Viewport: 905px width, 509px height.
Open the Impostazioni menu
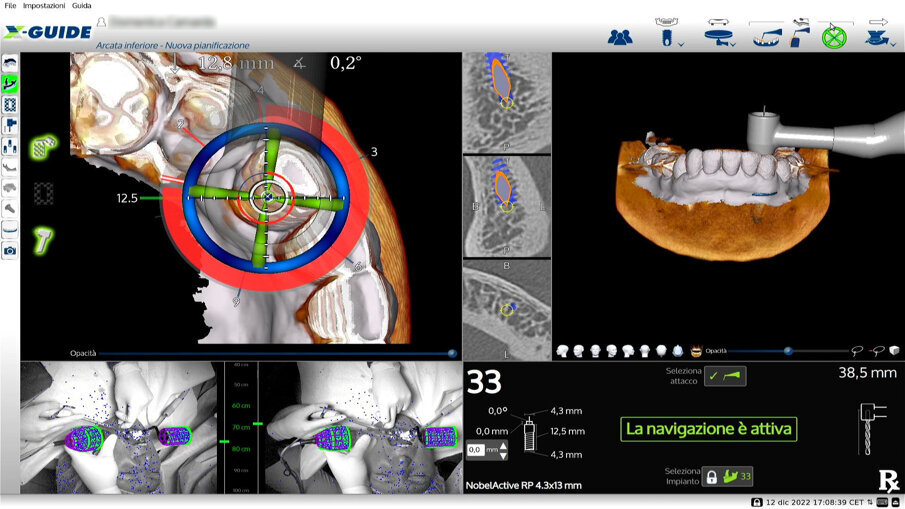(44, 5)
